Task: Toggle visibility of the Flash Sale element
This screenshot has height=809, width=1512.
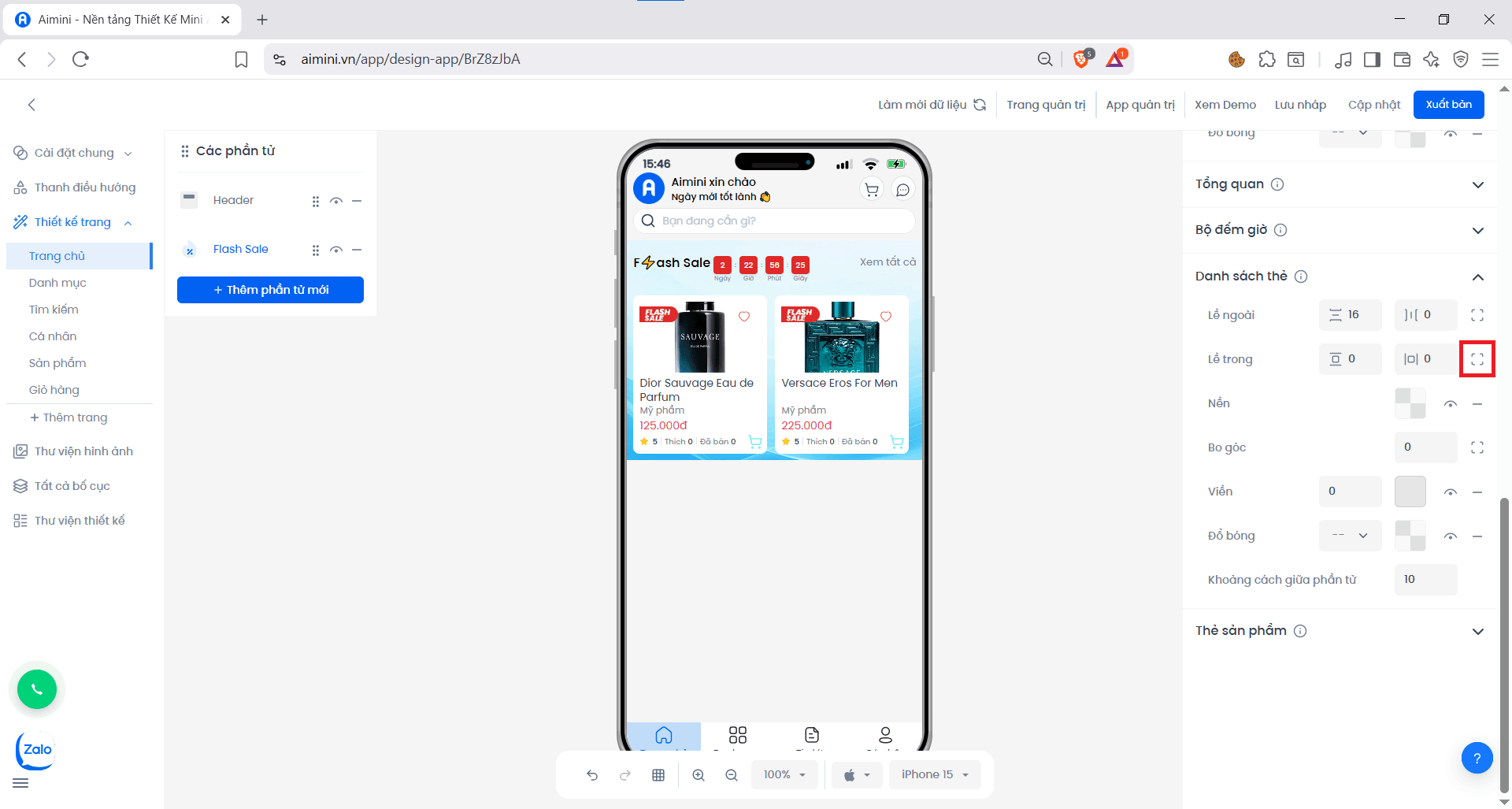Action: (336, 250)
